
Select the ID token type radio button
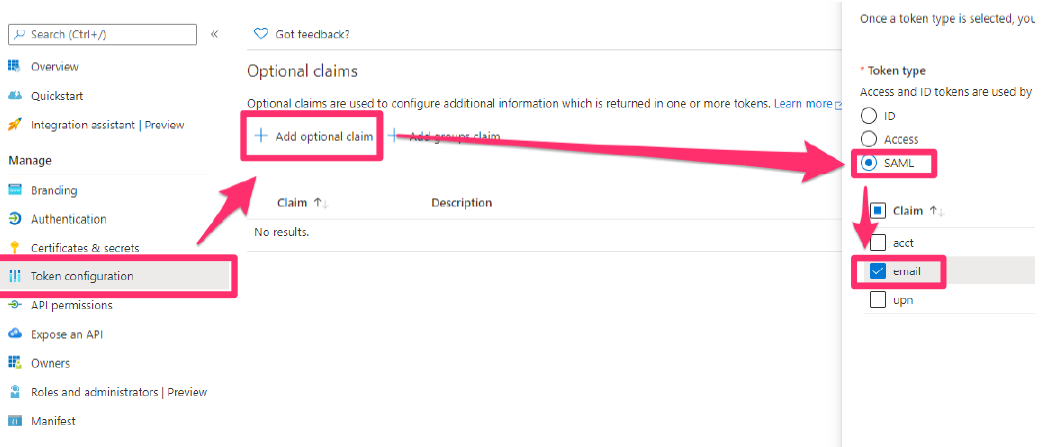[x=869, y=115]
